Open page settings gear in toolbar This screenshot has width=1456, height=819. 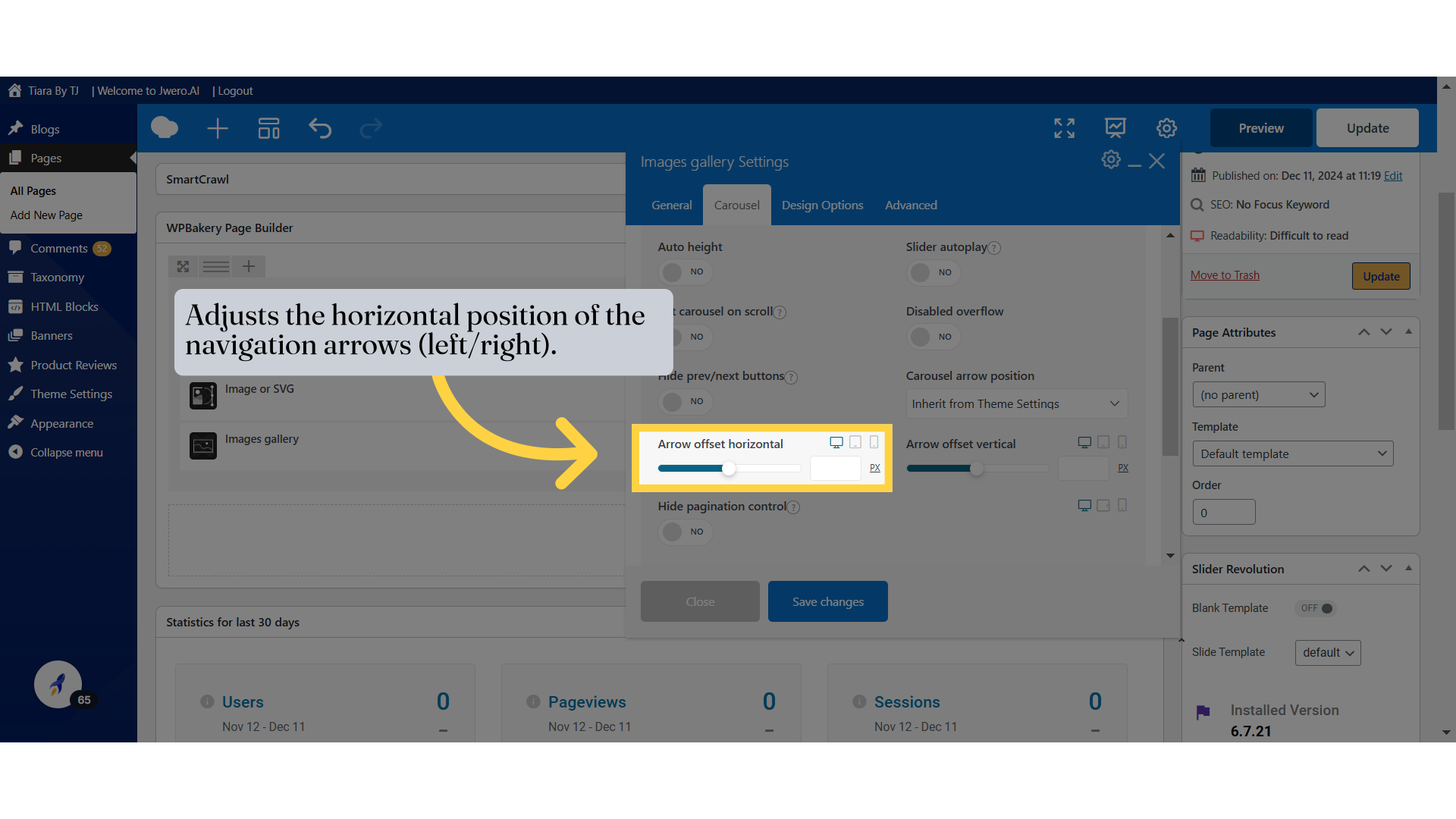point(1166,128)
